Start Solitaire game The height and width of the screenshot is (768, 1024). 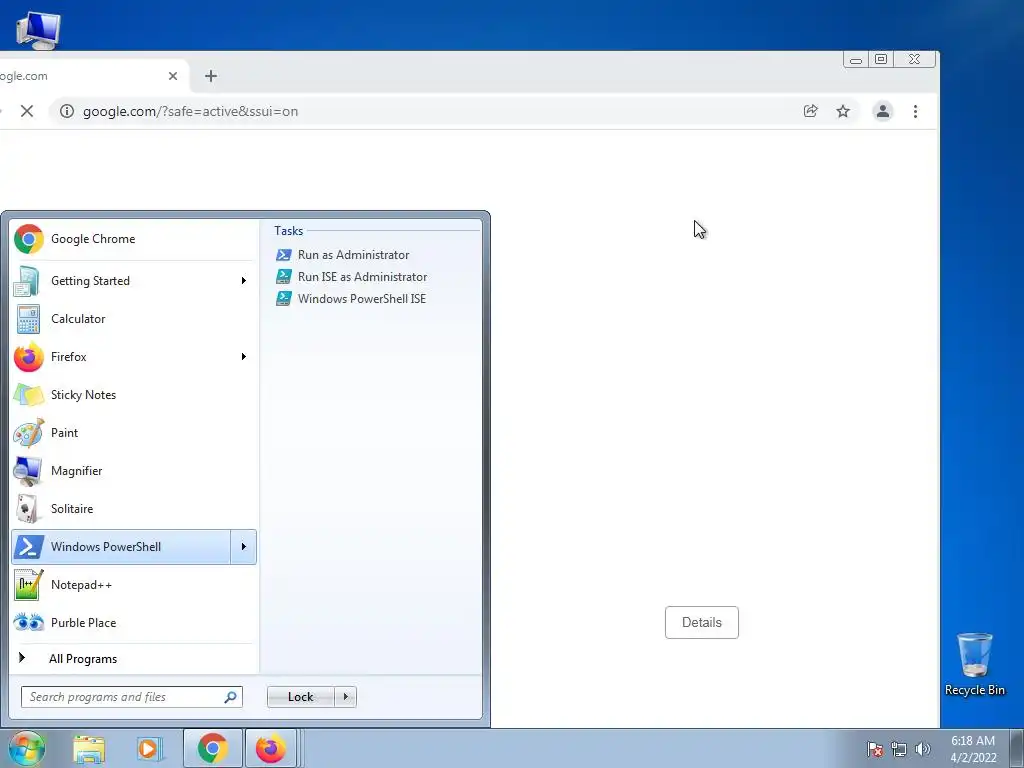pyautogui.click(x=133, y=509)
